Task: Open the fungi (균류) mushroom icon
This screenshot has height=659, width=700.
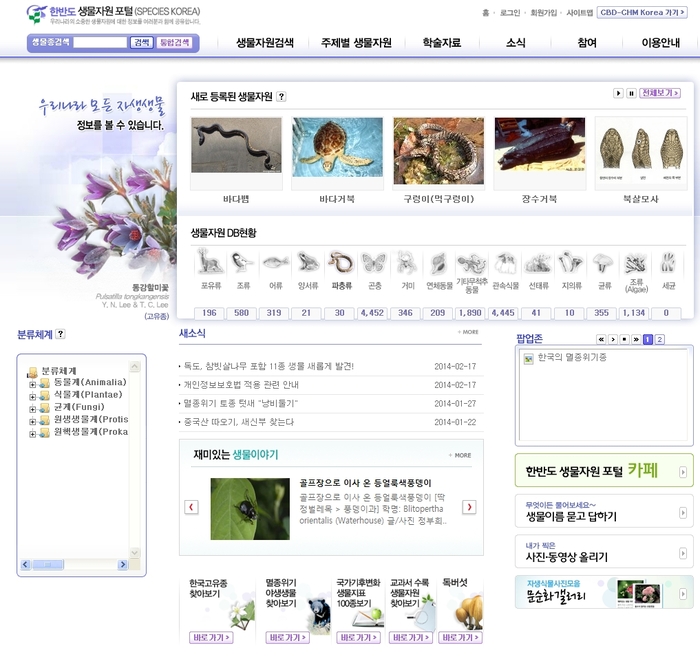Action: pyautogui.click(x=602, y=263)
